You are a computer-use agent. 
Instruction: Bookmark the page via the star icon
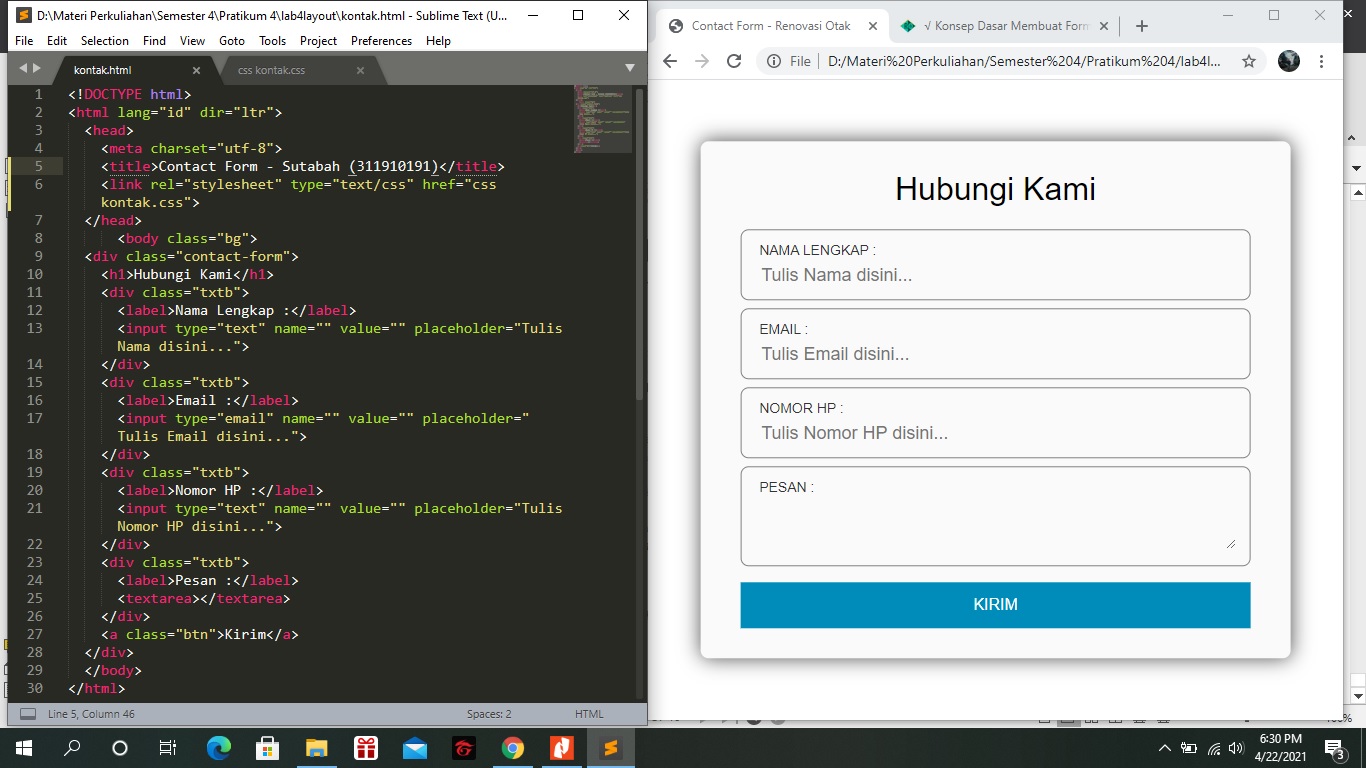[1248, 61]
